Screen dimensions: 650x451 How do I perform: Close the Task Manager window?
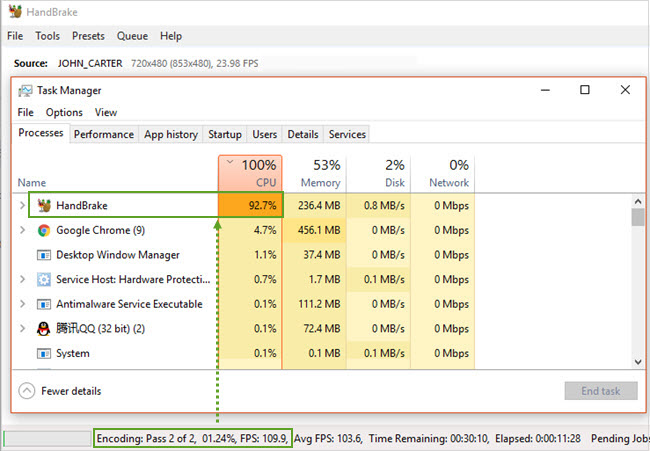click(625, 90)
